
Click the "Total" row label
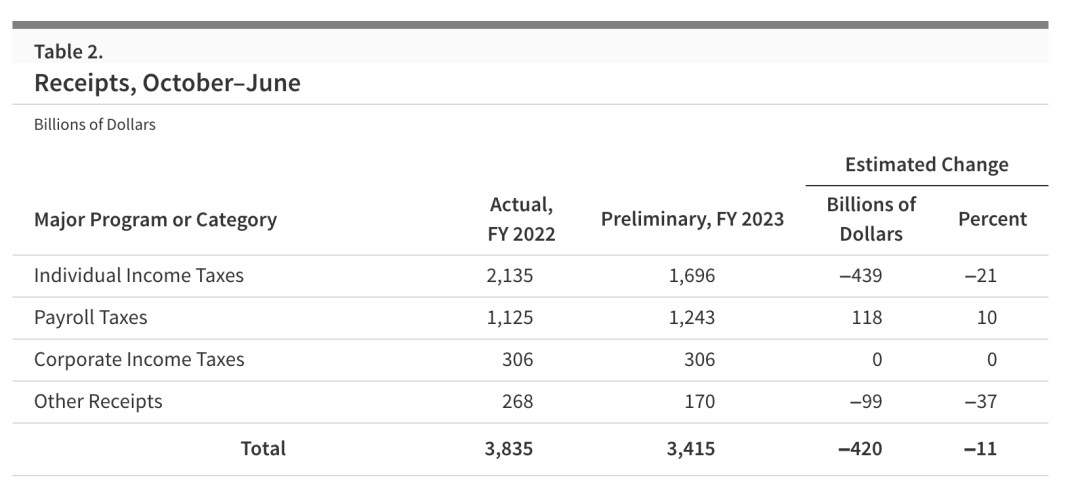click(x=263, y=449)
